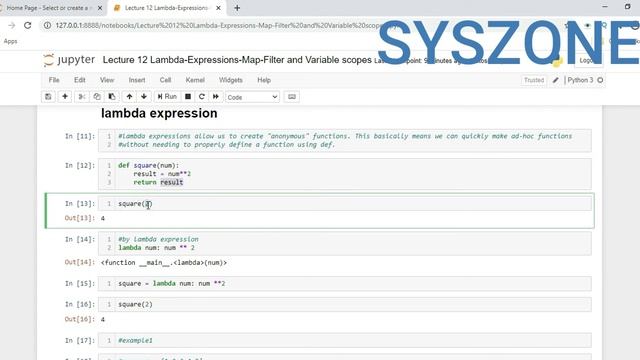This screenshot has height=360, width=640.
Task: Open the Cell menu
Action: click(x=165, y=80)
